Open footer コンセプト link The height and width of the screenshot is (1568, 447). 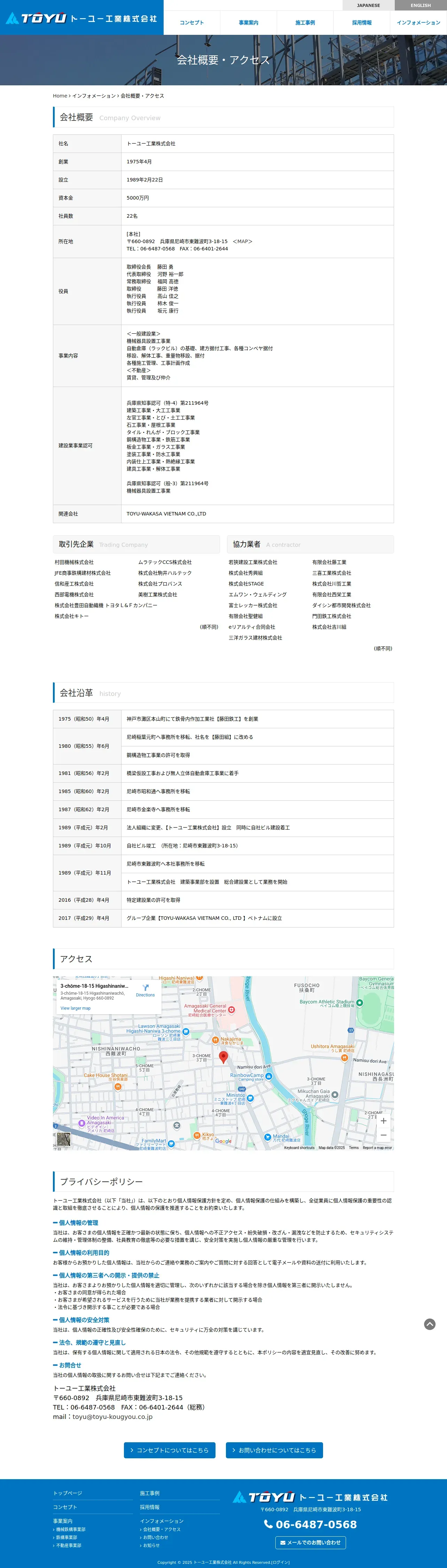65,1506
